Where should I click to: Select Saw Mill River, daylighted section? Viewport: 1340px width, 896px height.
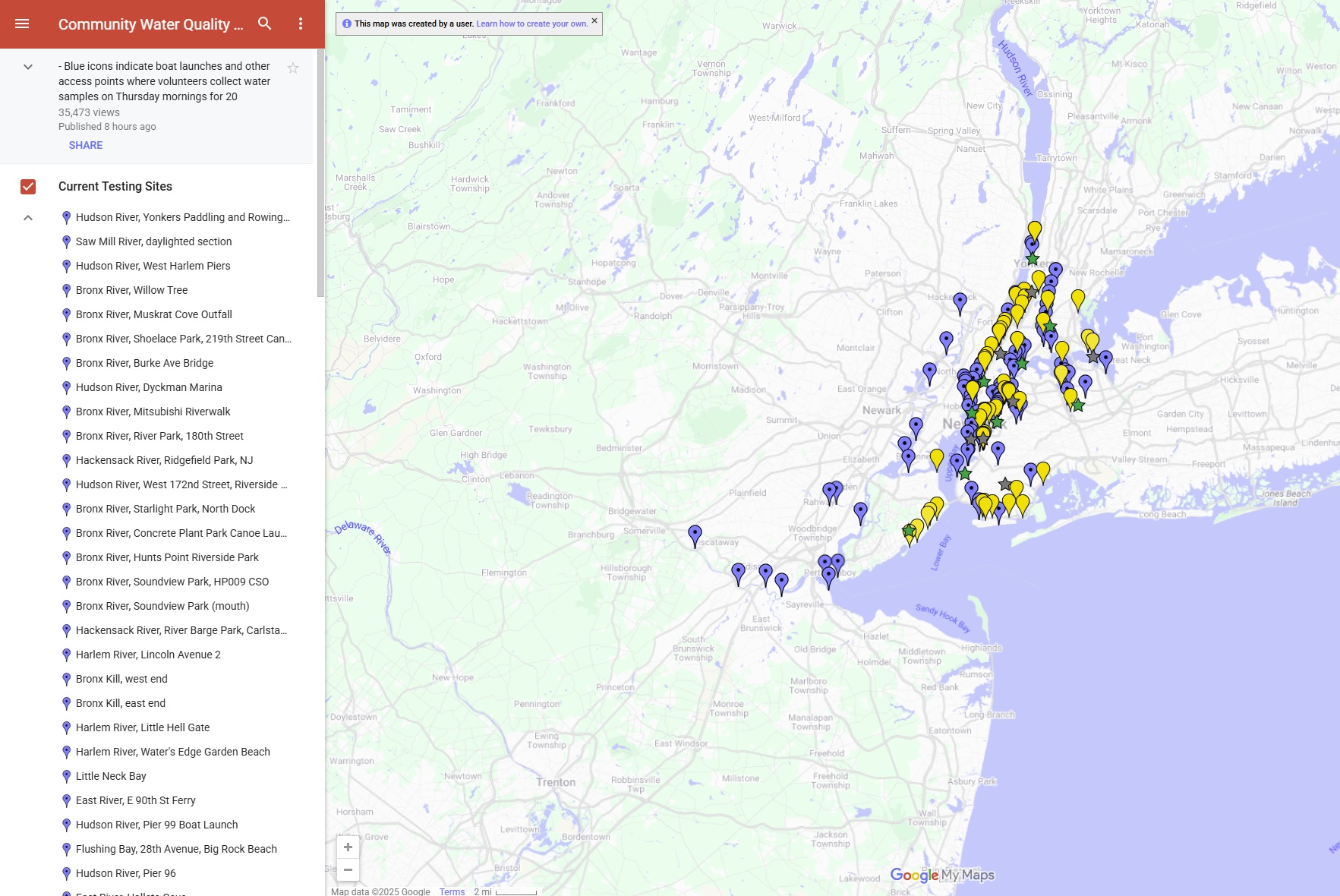(x=154, y=241)
